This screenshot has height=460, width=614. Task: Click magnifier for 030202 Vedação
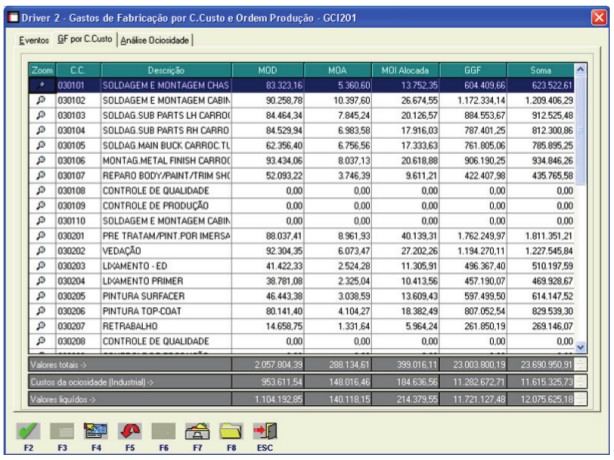tap(41, 251)
